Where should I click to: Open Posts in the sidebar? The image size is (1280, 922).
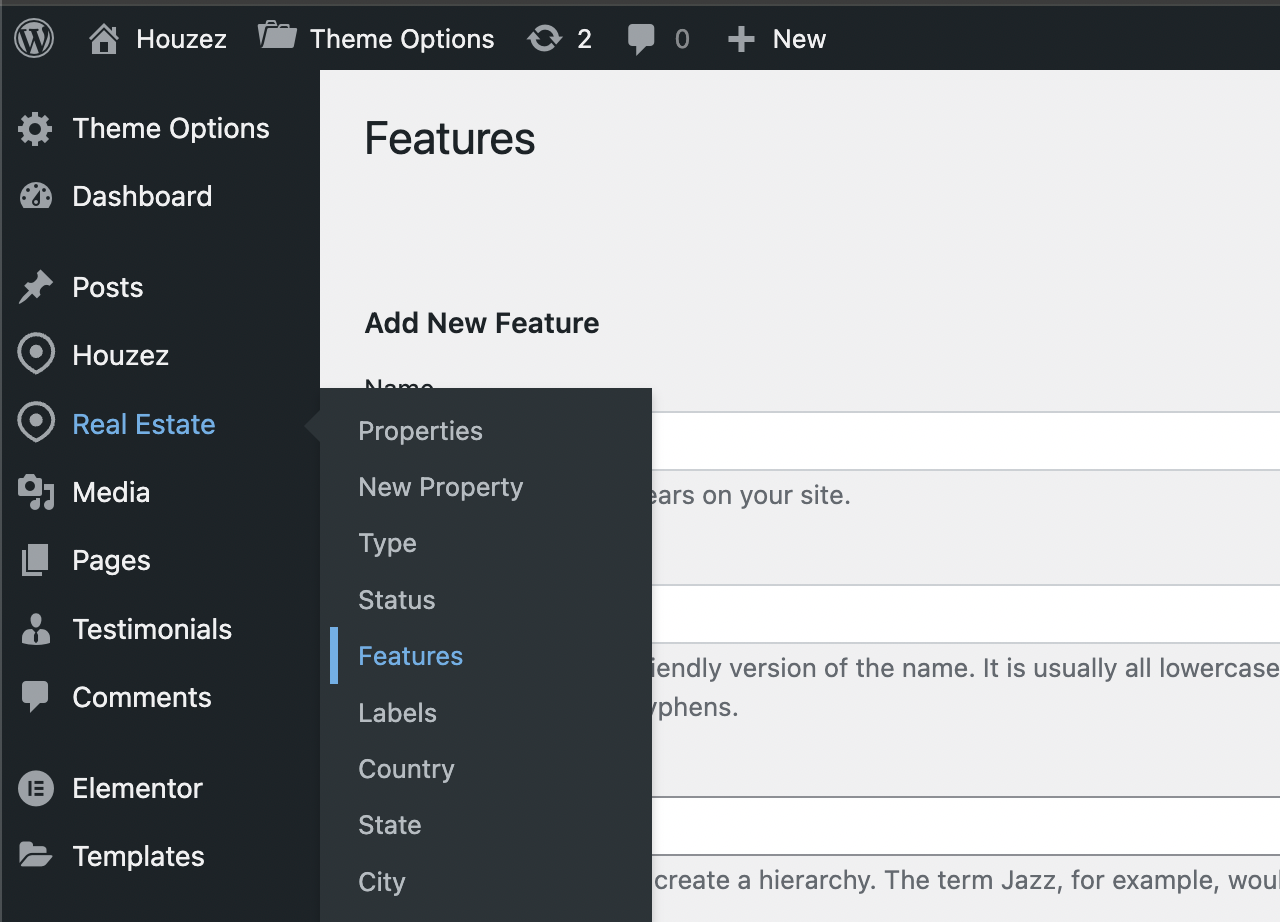point(108,288)
